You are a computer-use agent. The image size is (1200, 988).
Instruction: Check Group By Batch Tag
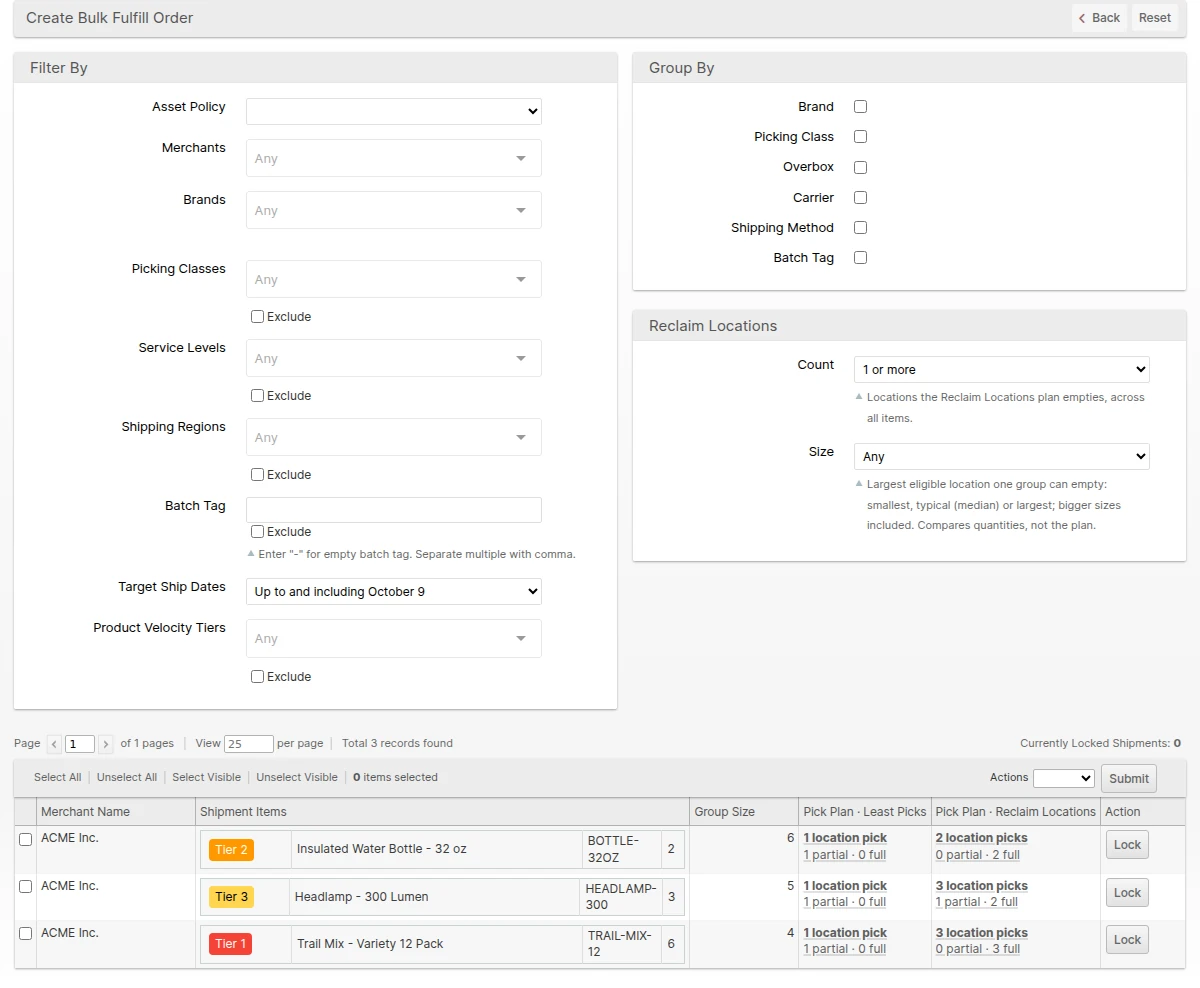click(x=860, y=257)
